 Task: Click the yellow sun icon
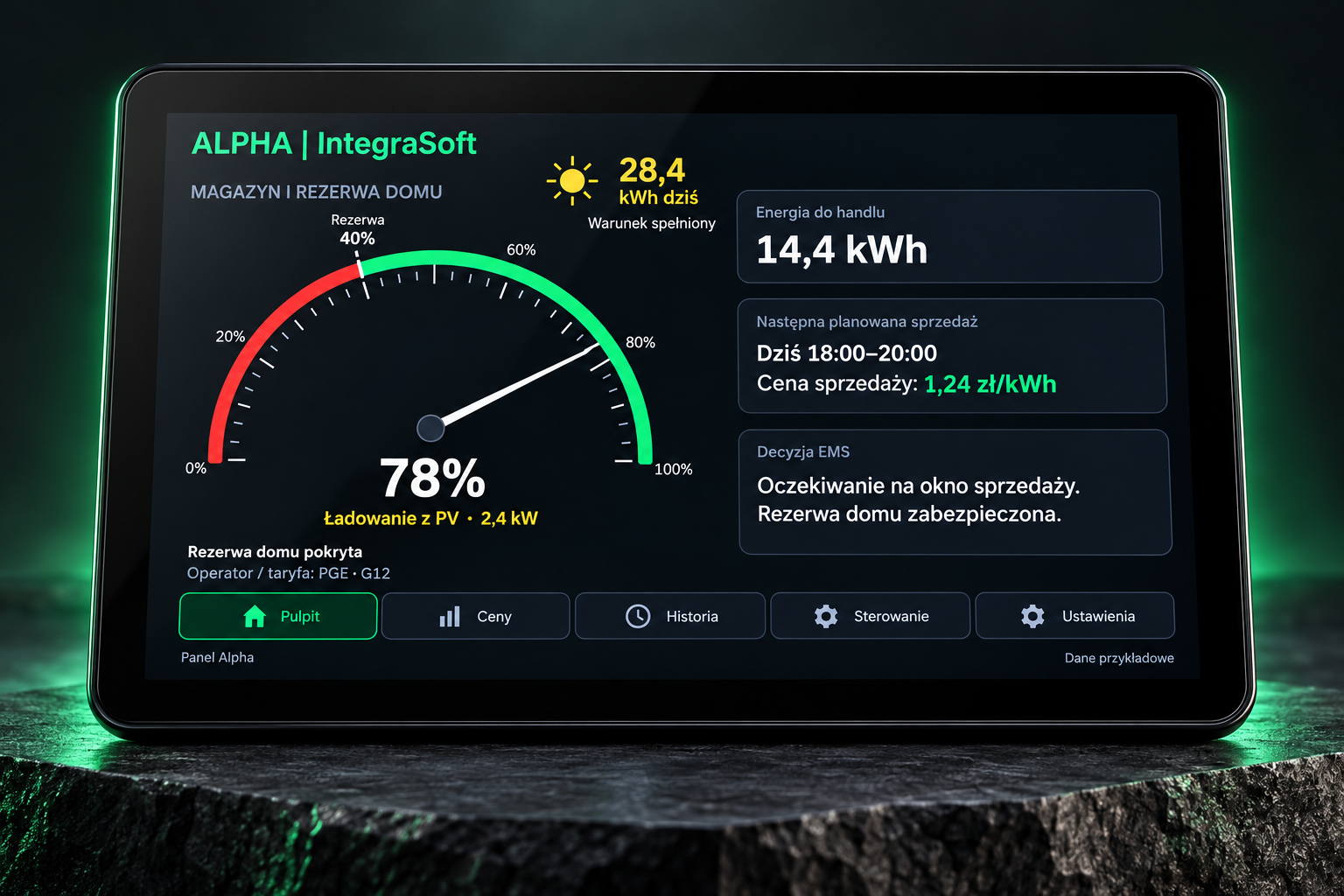(572, 181)
